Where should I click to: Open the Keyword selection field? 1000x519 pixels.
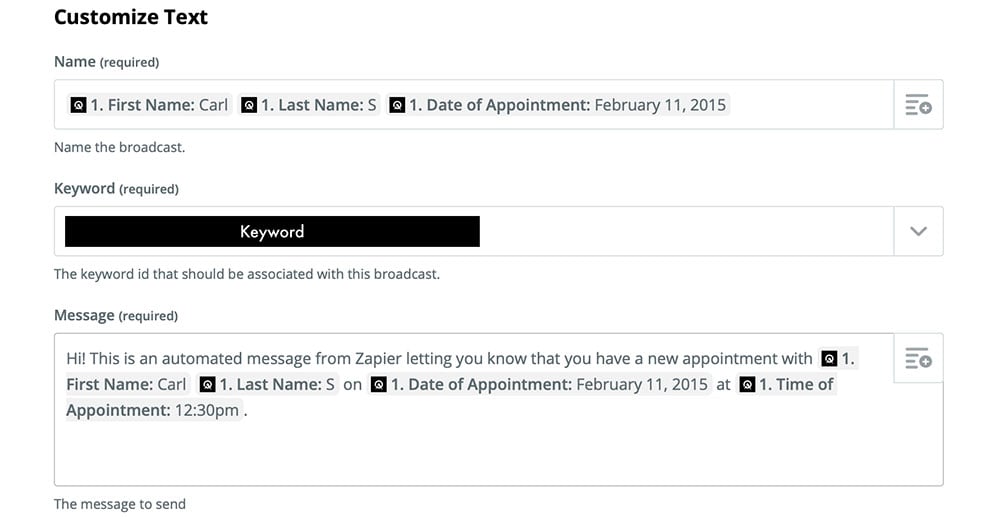[472, 231]
